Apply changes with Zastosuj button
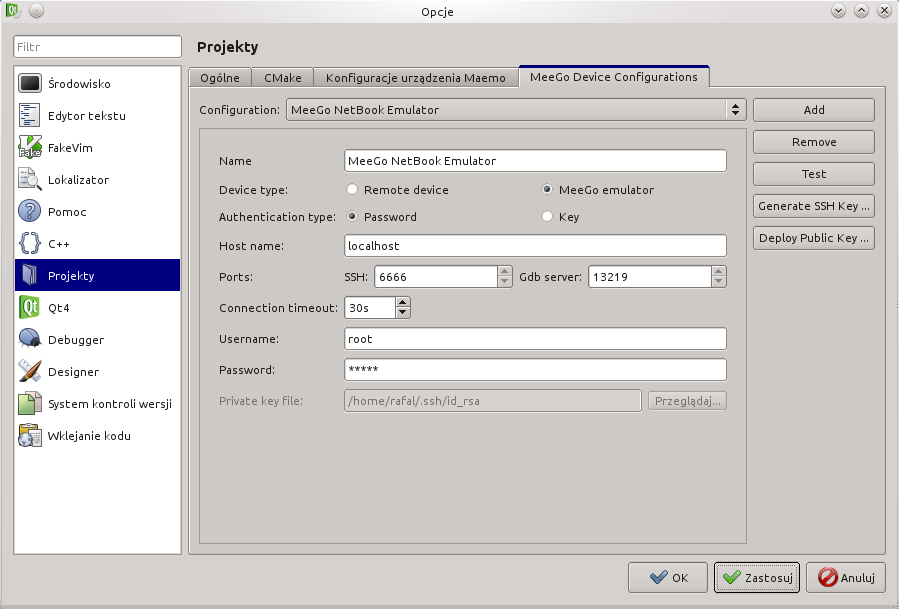Image resolution: width=899 pixels, height=609 pixels. (757, 577)
